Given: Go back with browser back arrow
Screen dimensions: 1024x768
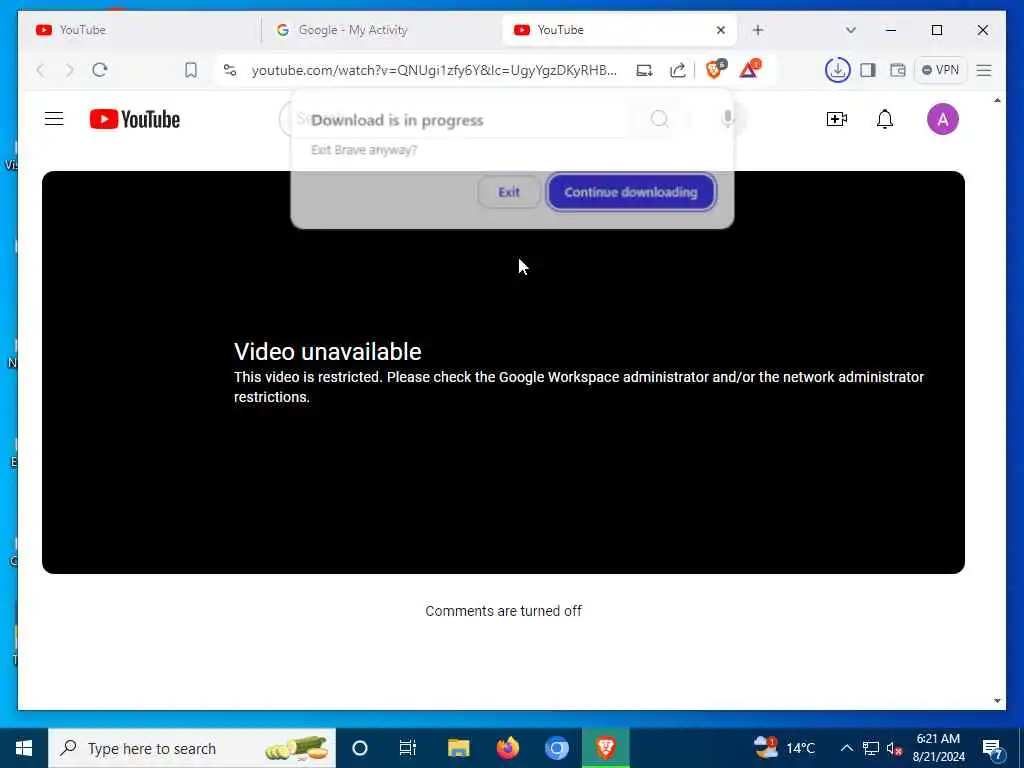Looking at the screenshot, I should (40, 70).
